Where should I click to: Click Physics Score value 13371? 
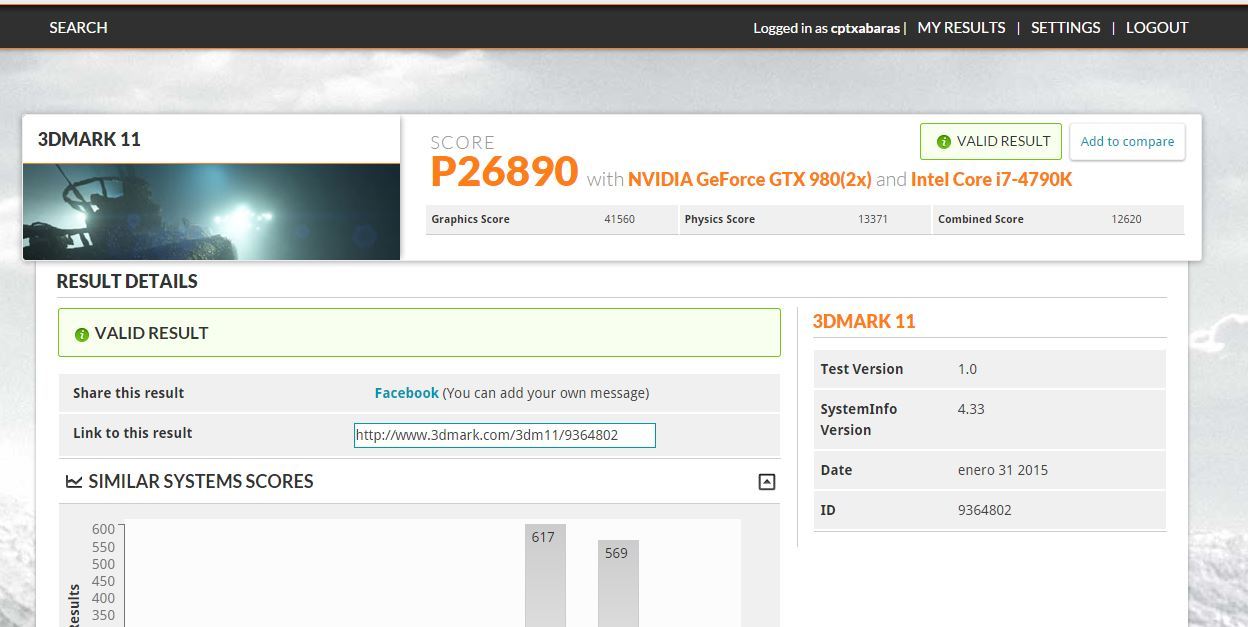click(872, 219)
